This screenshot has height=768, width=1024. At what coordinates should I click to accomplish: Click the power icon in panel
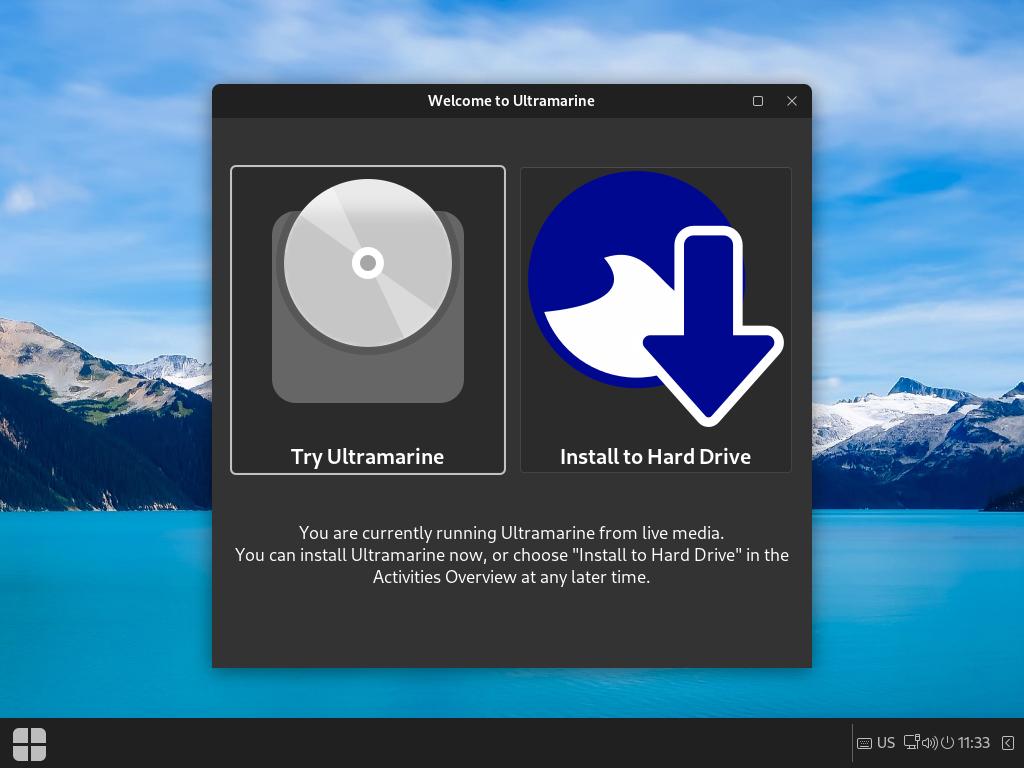pyautogui.click(x=948, y=743)
